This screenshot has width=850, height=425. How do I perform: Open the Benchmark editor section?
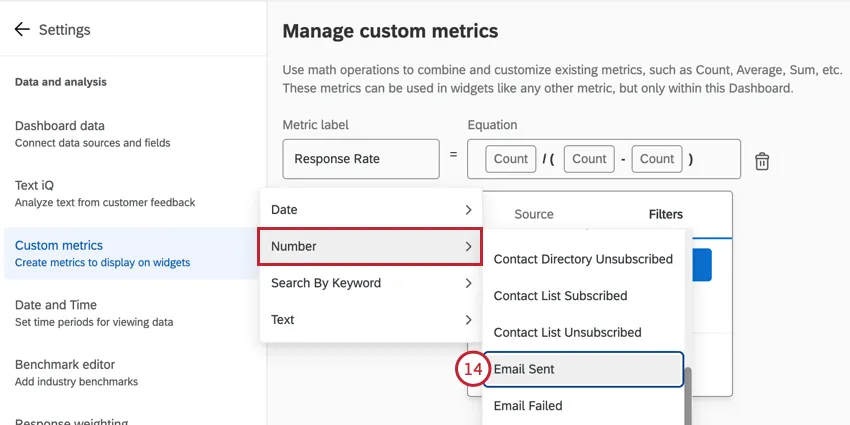pyautogui.click(x=65, y=365)
